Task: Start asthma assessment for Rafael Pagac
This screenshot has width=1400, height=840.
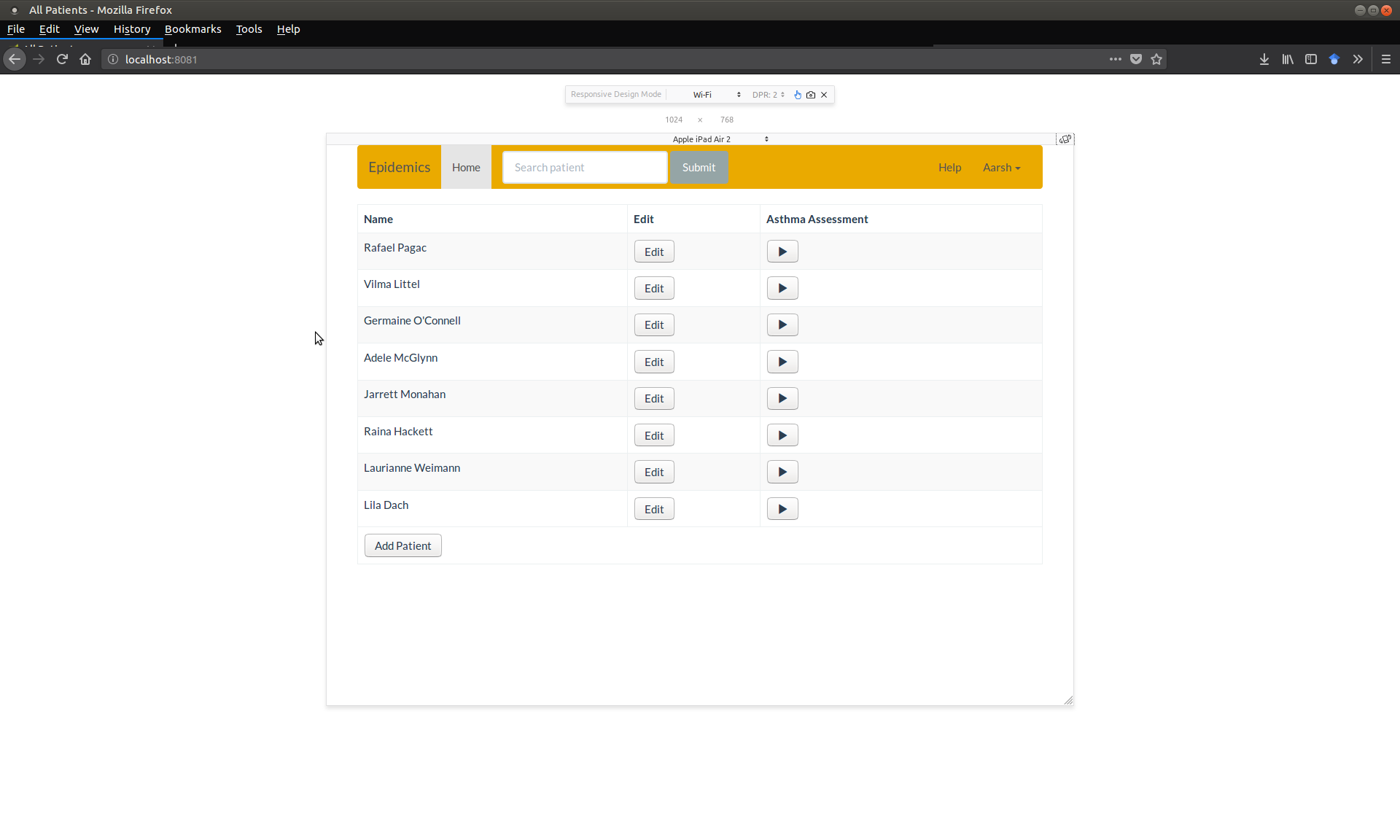Action: [x=782, y=252]
